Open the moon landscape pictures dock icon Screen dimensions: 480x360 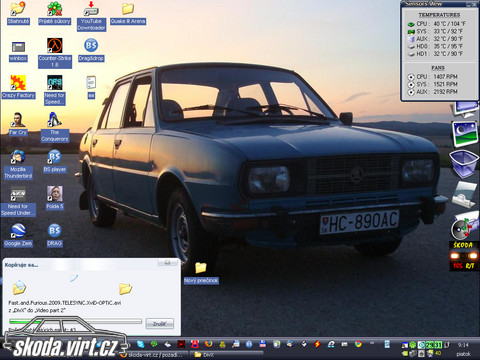coord(464,133)
